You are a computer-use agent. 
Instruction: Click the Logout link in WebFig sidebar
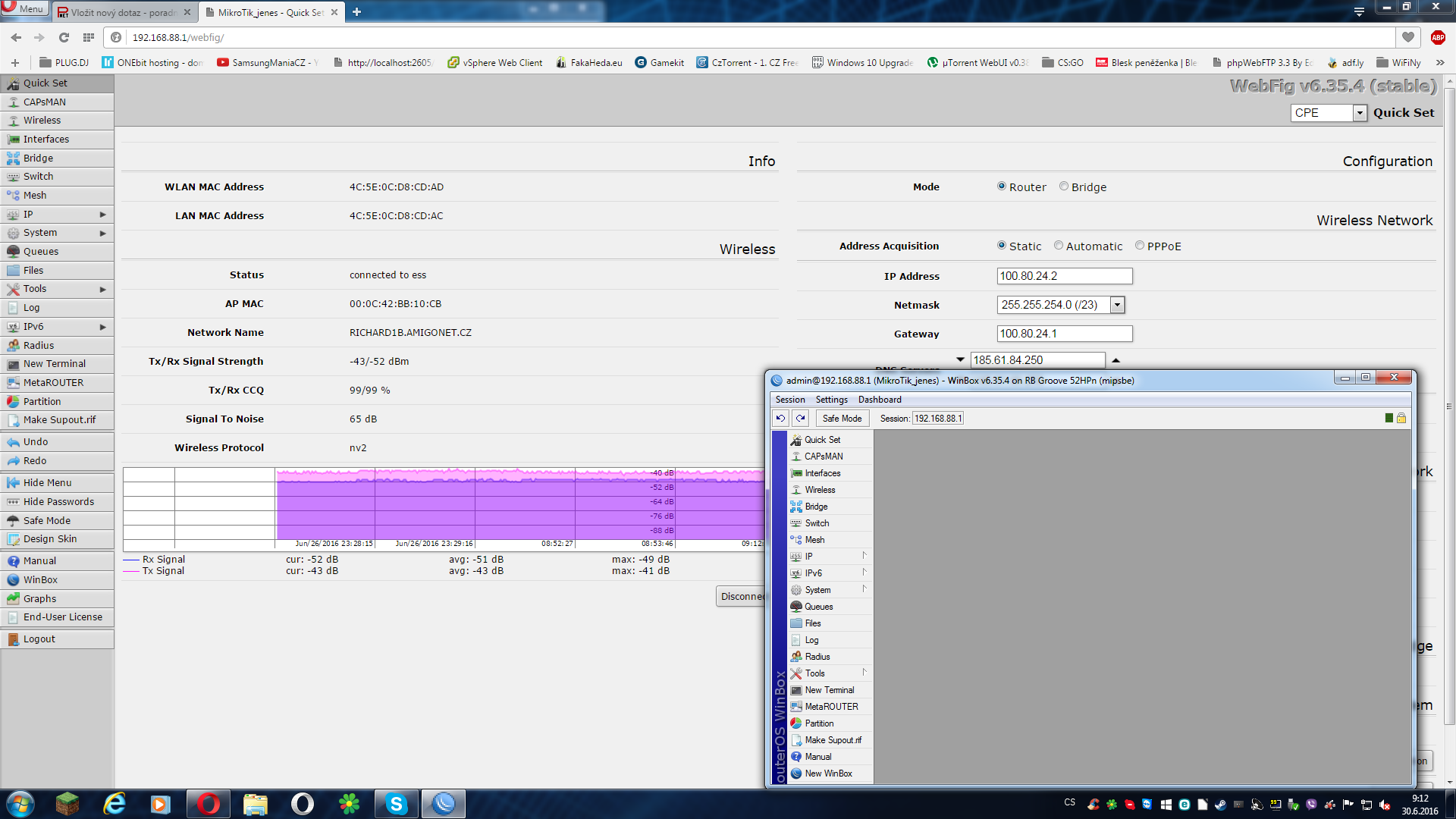(39, 639)
